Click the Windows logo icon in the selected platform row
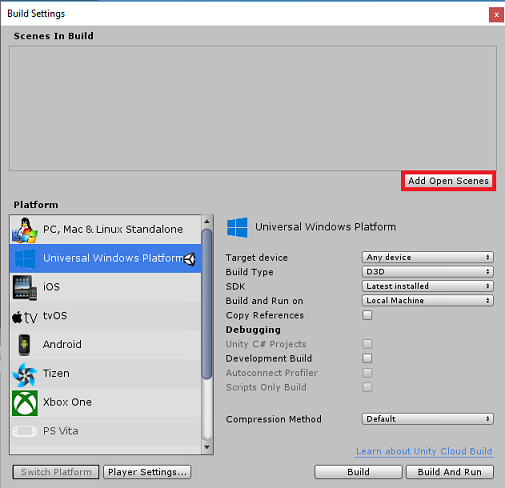505x488 pixels. point(25,259)
